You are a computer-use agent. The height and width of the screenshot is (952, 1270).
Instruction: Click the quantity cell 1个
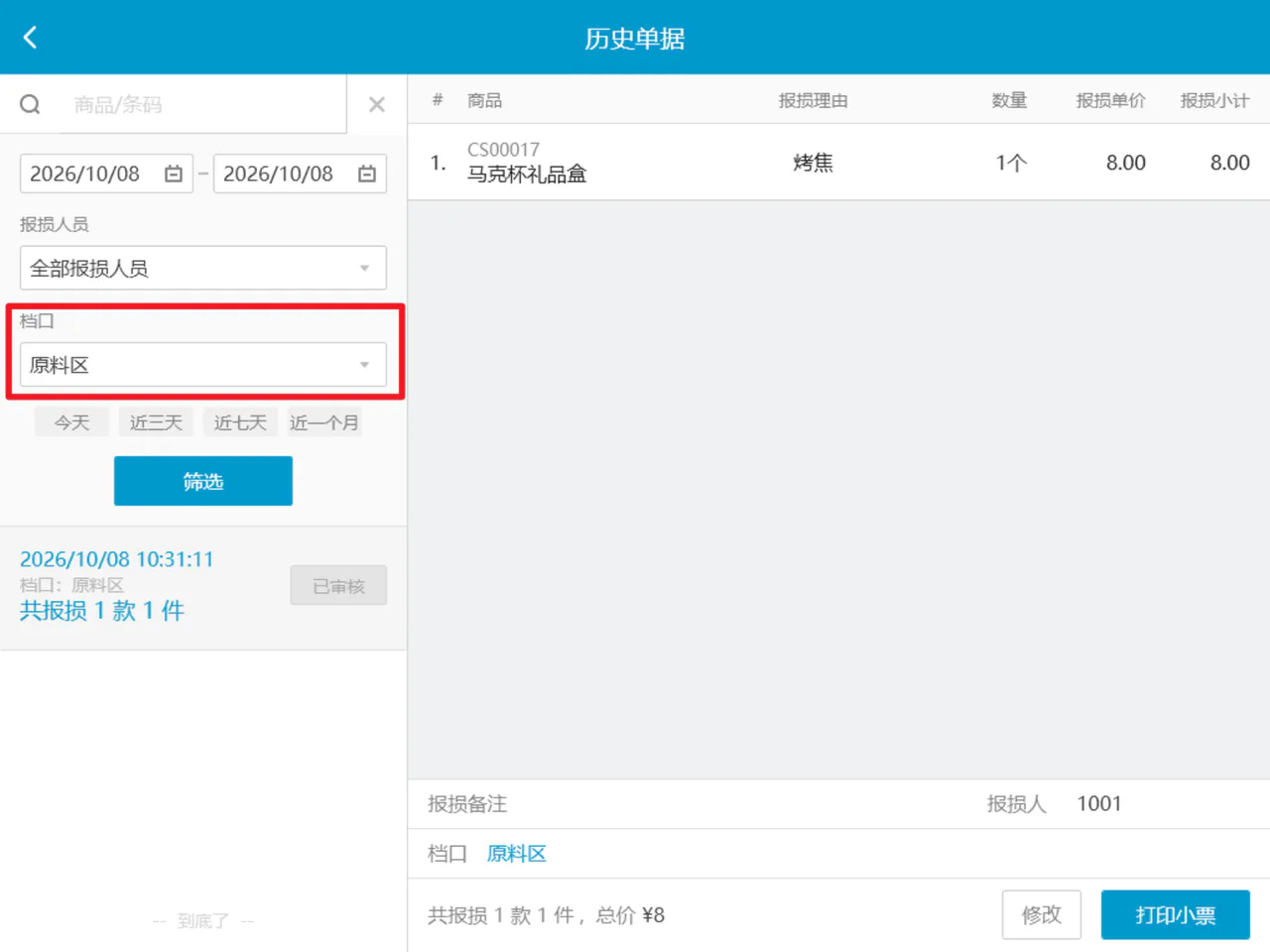1011,163
